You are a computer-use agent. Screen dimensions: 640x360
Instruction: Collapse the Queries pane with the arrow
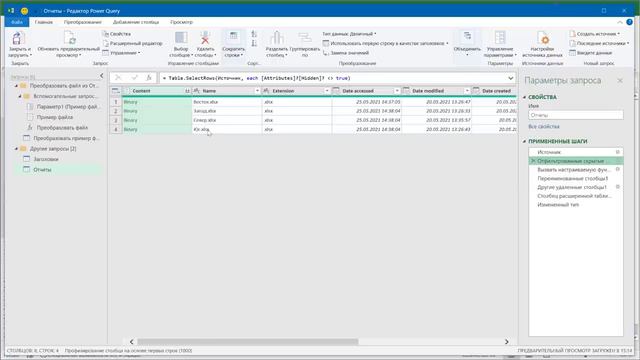[x=102, y=76]
